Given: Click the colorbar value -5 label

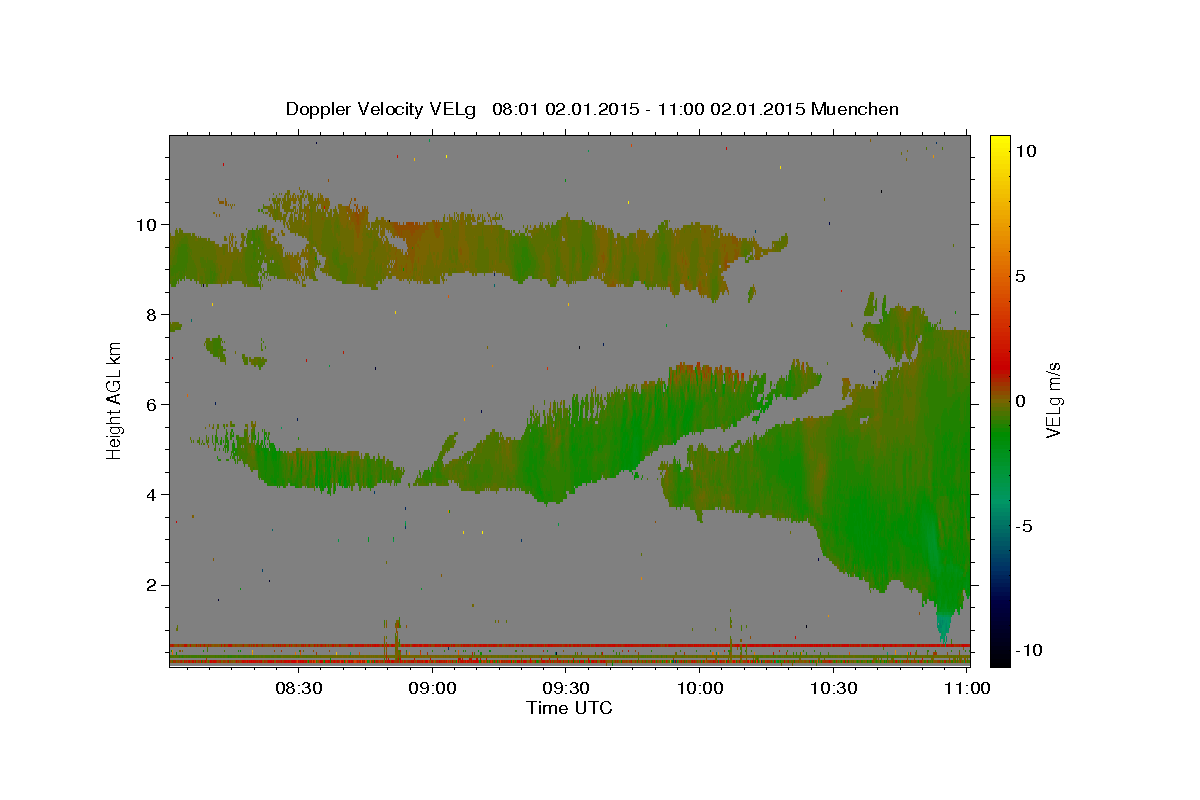Looking at the screenshot, I should (x=1024, y=526).
